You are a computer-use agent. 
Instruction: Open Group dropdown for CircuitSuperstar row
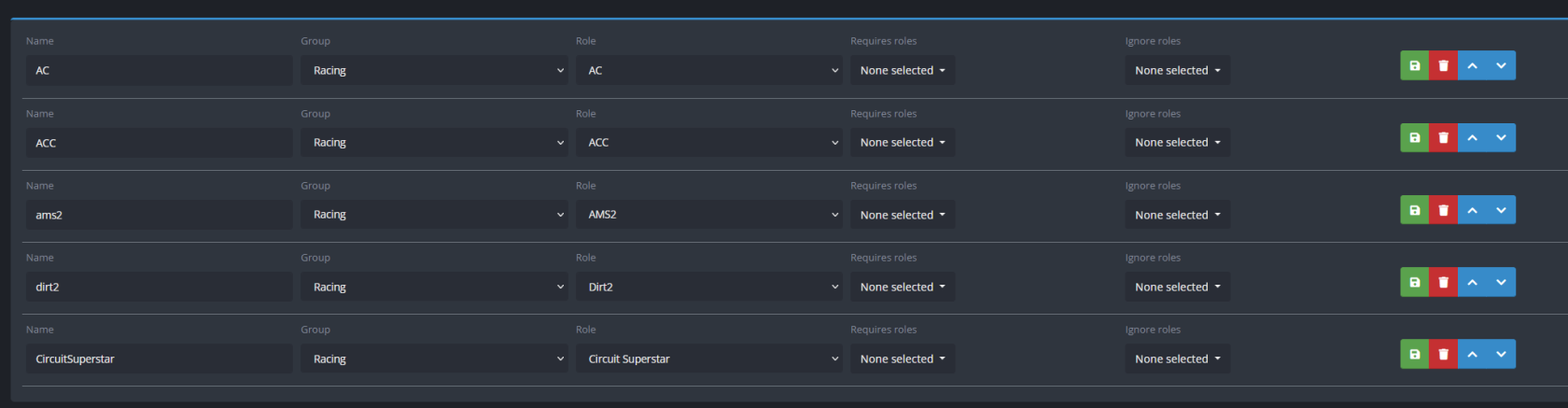pyautogui.click(x=434, y=359)
